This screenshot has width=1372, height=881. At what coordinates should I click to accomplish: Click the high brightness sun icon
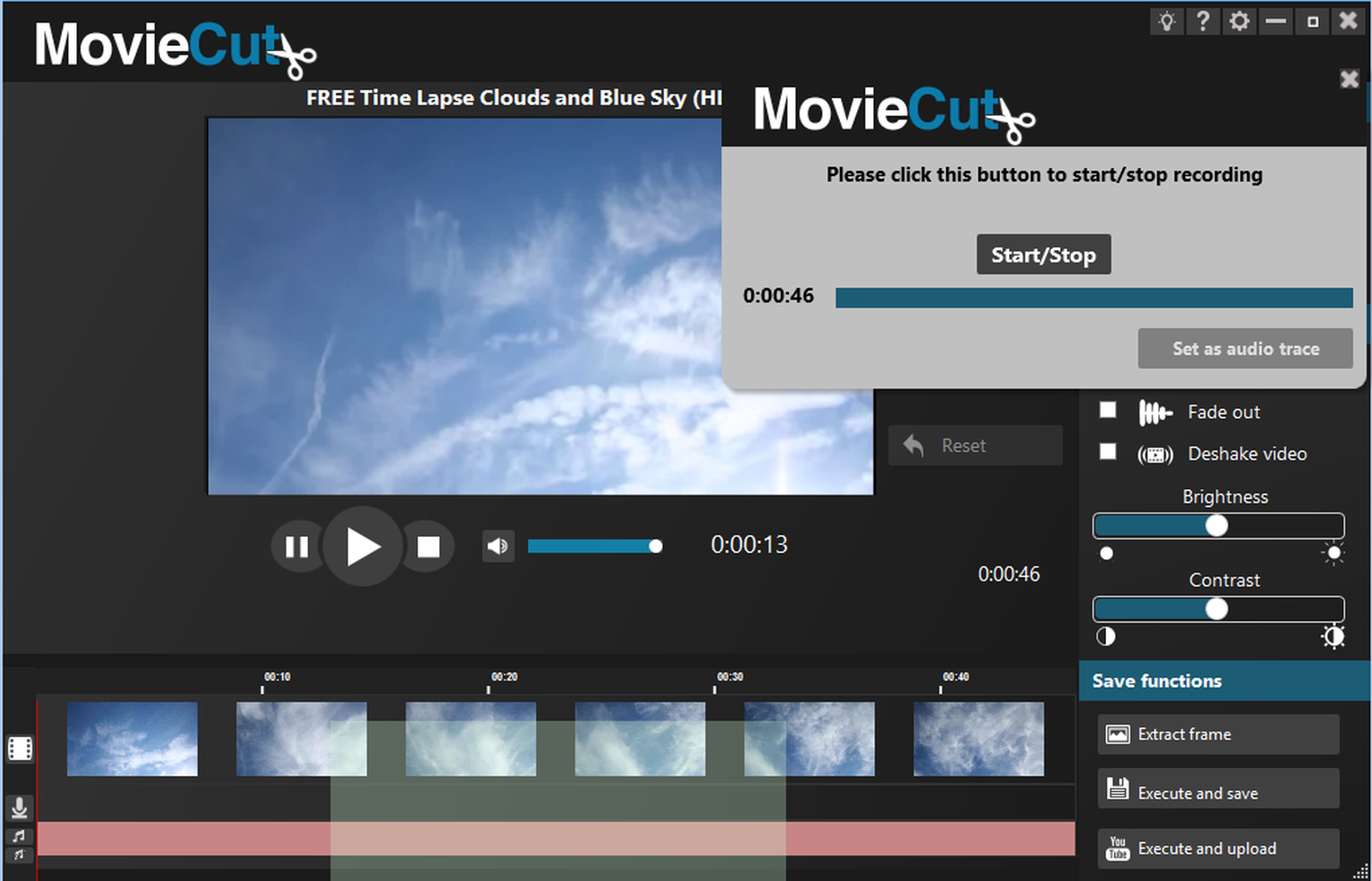coord(1333,553)
